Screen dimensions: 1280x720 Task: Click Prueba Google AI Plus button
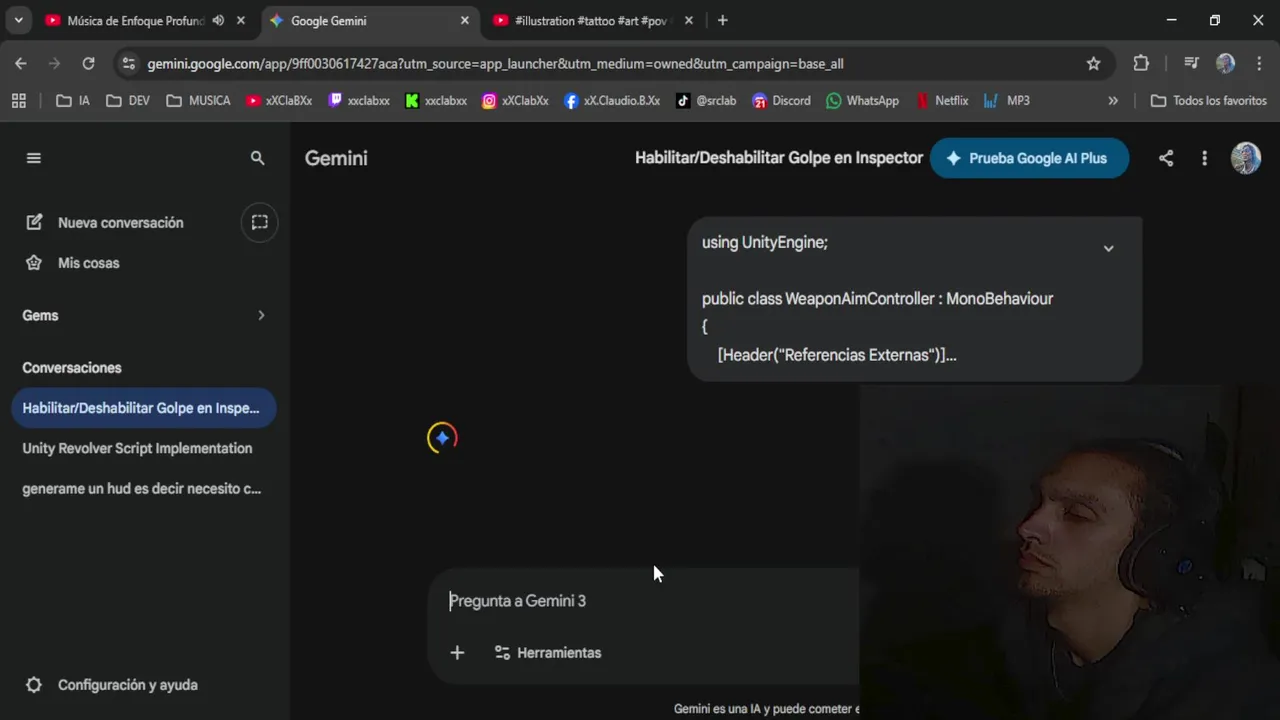point(1029,158)
